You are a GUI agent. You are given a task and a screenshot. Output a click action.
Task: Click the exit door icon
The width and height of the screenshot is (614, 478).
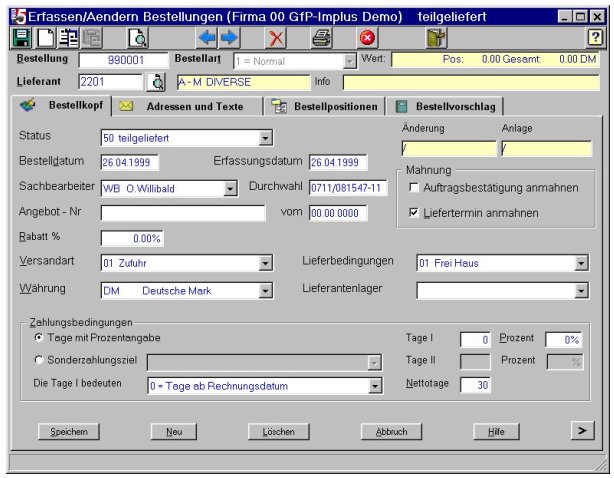[x=436, y=38]
